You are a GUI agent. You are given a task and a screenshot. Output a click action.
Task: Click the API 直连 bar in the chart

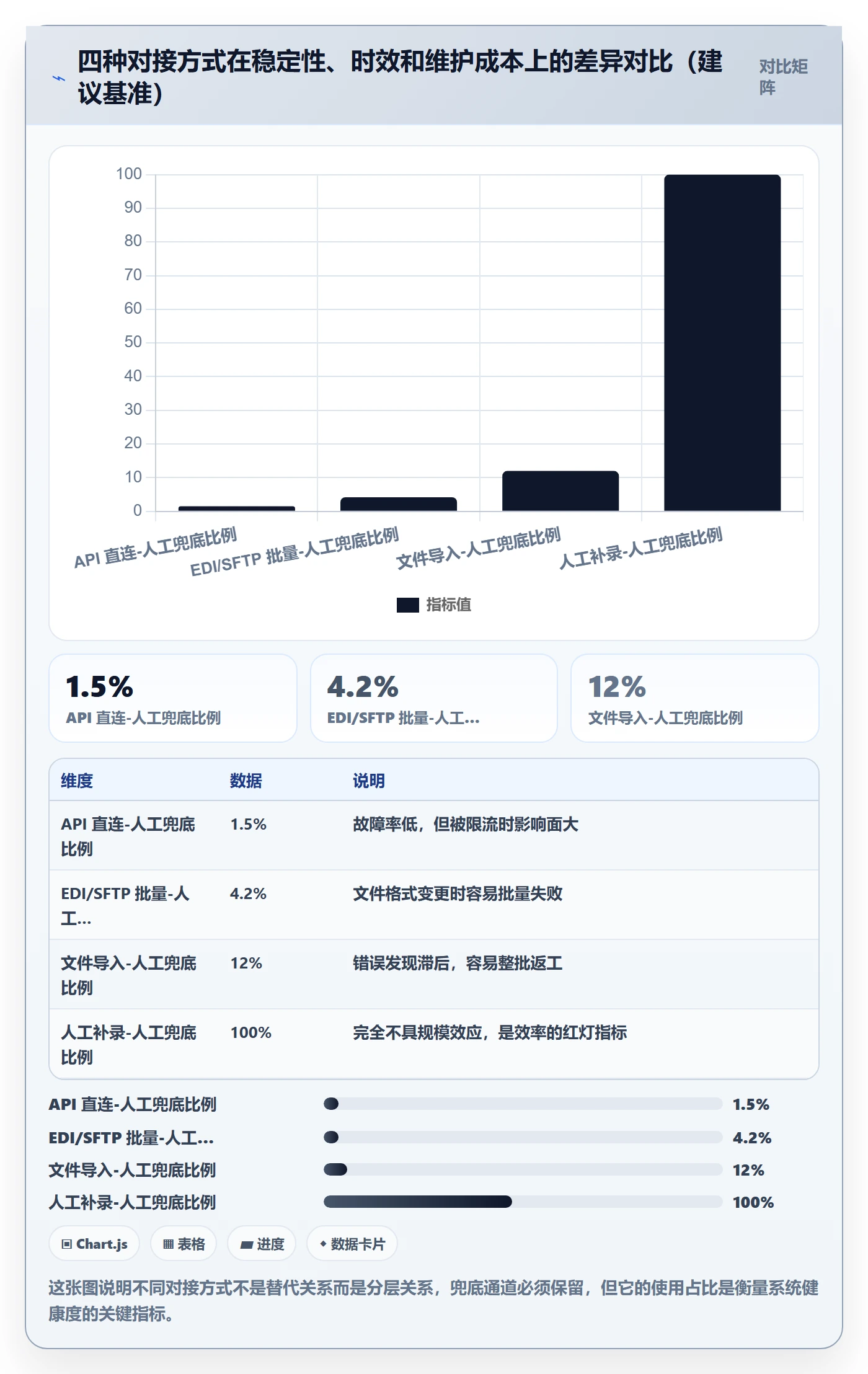coord(237,508)
